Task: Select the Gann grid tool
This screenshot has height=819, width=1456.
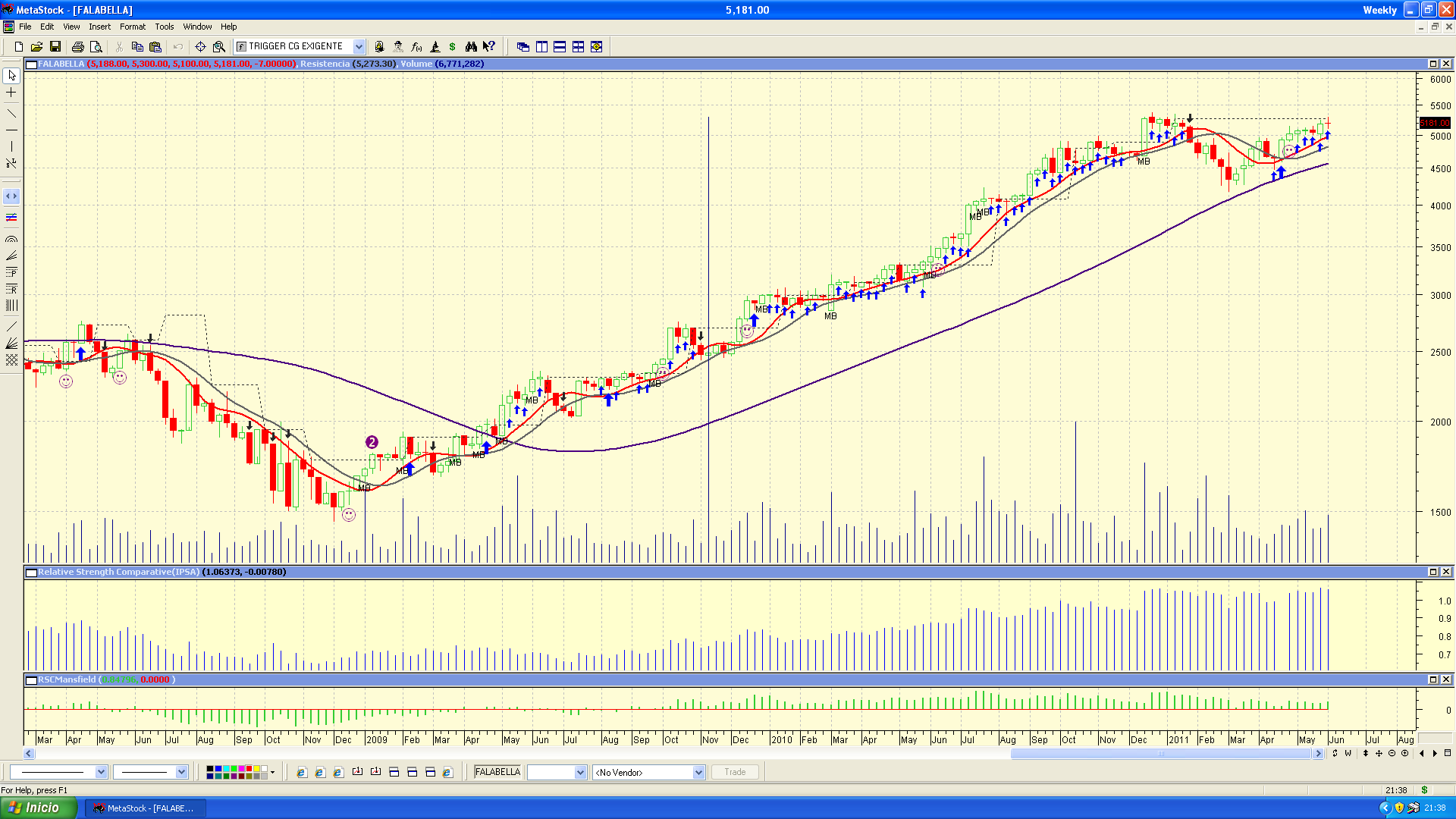Action: [11, 359]
